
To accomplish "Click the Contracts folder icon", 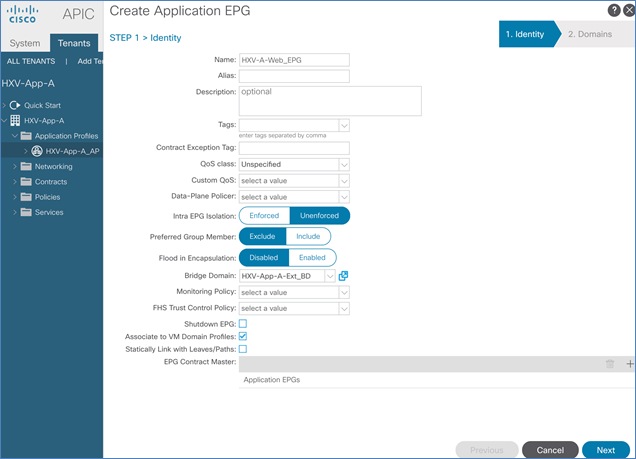I will 26,182.
